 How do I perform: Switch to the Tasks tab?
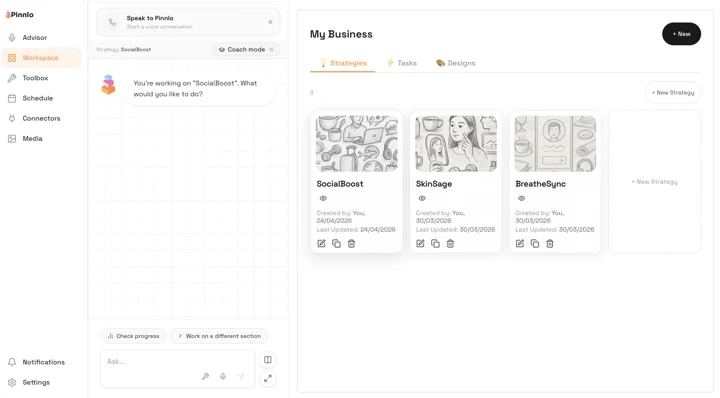[402, 63]
